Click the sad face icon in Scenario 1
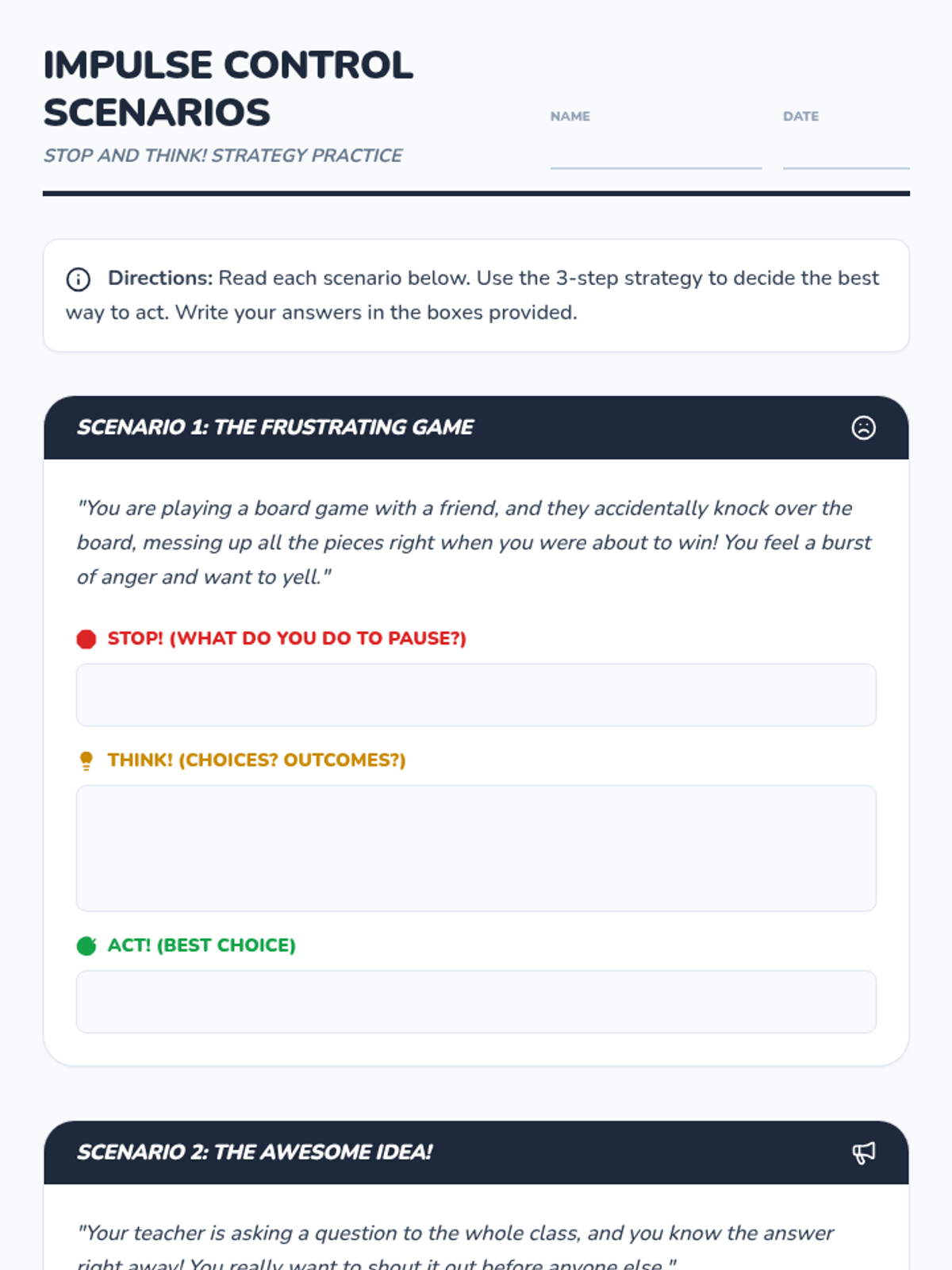Screen dimensions: 952x1270 pyautogui.click(x=863, y=428)
